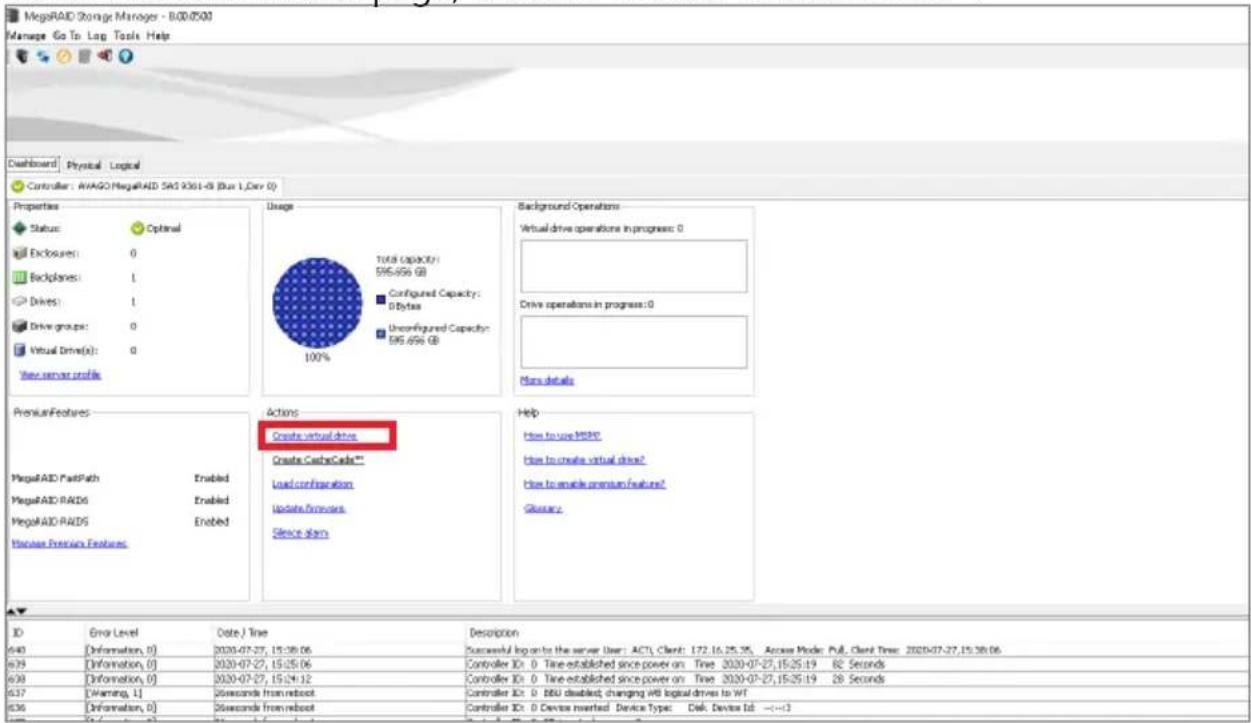The width and height of the screenshot is (1251, 723).
Task: Click the blue help circle toolbar icon
Action: 126,56
